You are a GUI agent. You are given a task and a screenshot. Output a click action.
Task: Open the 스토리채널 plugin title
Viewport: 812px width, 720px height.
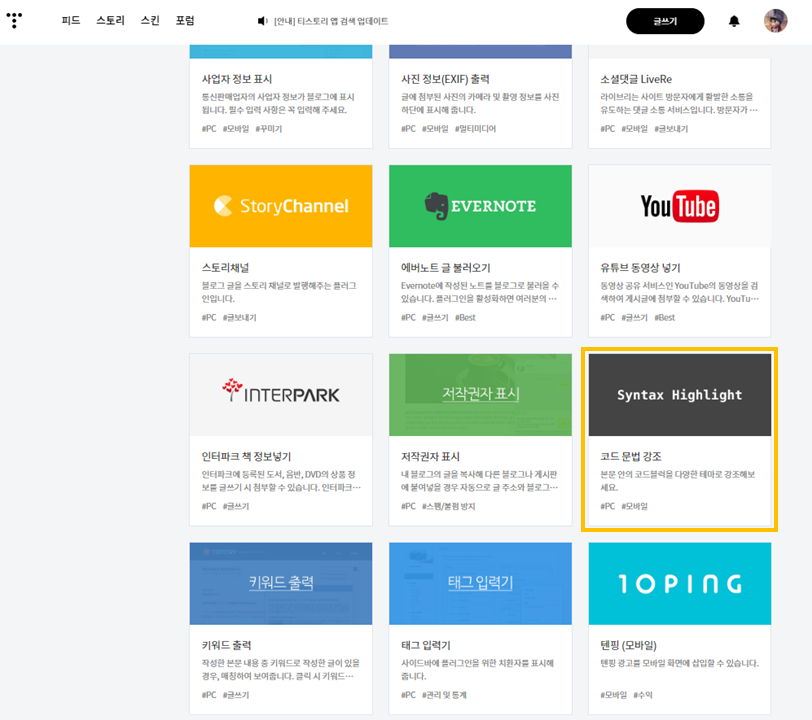click(225, 268)
